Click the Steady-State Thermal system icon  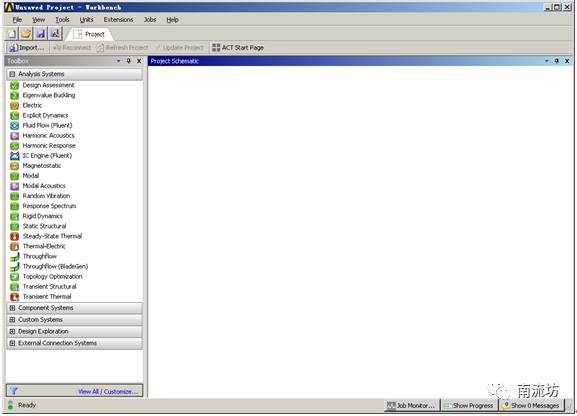click(14, 236)
